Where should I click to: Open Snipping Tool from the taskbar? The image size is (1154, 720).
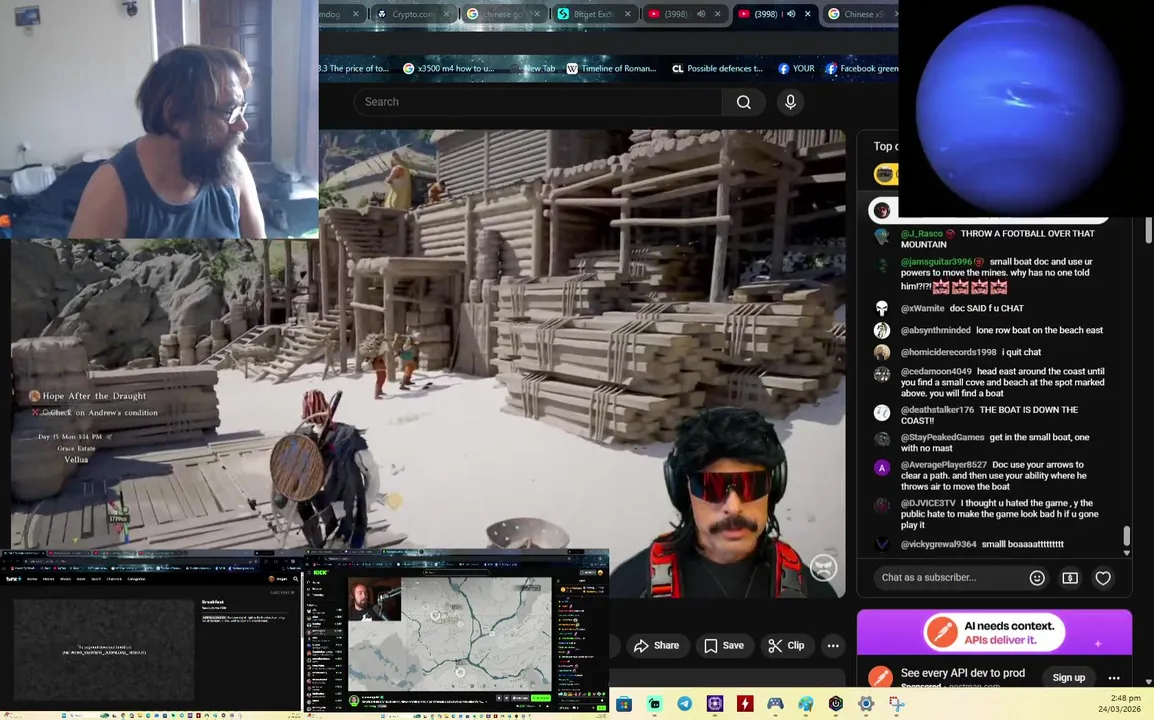pyautogui.click(x=896, y=704)
